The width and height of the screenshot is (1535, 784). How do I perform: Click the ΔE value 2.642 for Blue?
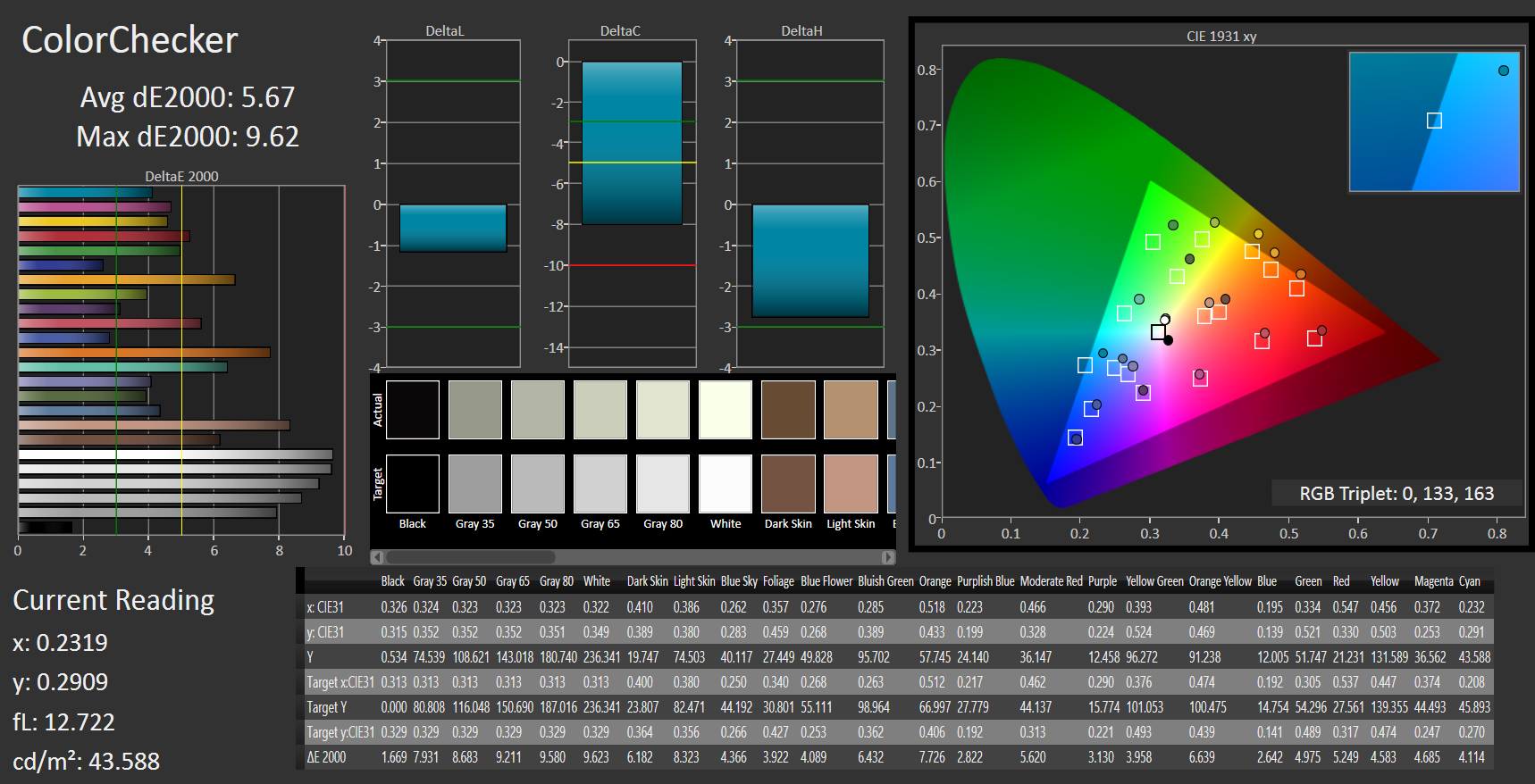point(1271,757)
